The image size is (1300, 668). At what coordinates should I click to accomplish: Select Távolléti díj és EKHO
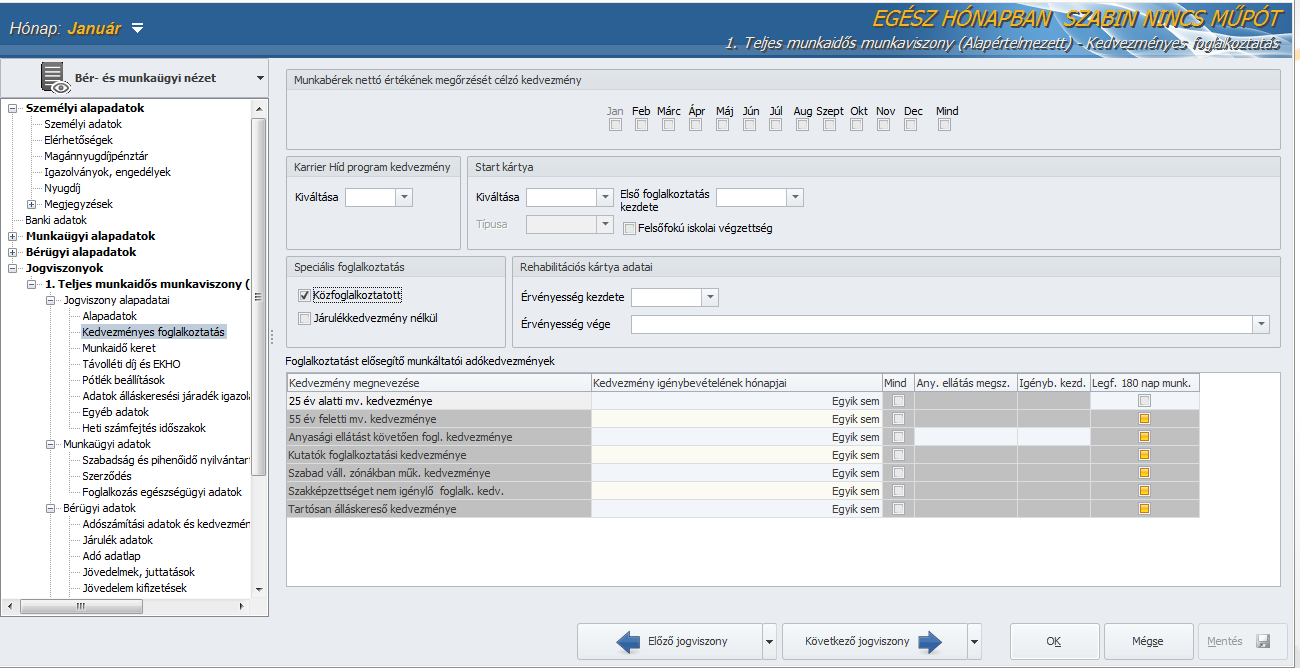pyautogui.click(x=131, y=364)
